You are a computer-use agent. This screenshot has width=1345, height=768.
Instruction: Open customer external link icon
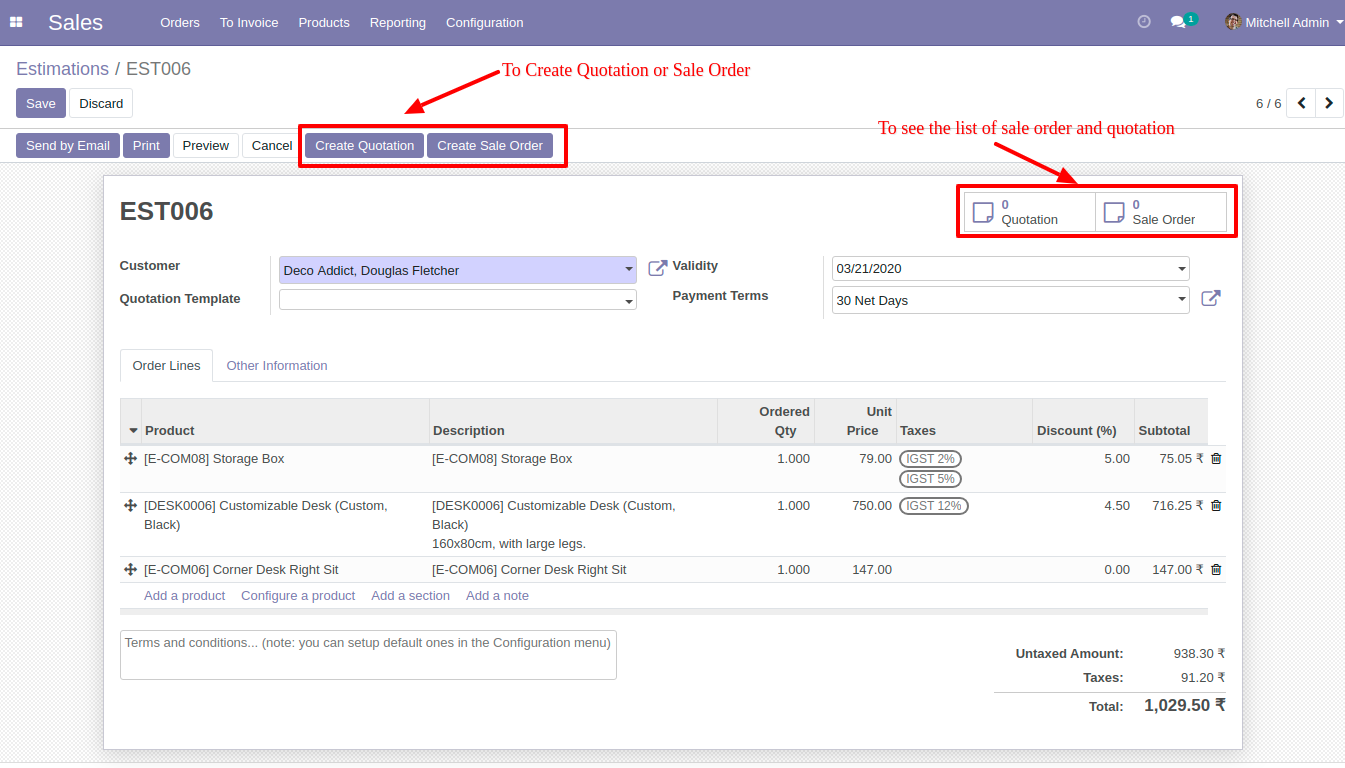click(x=657, y=268)
